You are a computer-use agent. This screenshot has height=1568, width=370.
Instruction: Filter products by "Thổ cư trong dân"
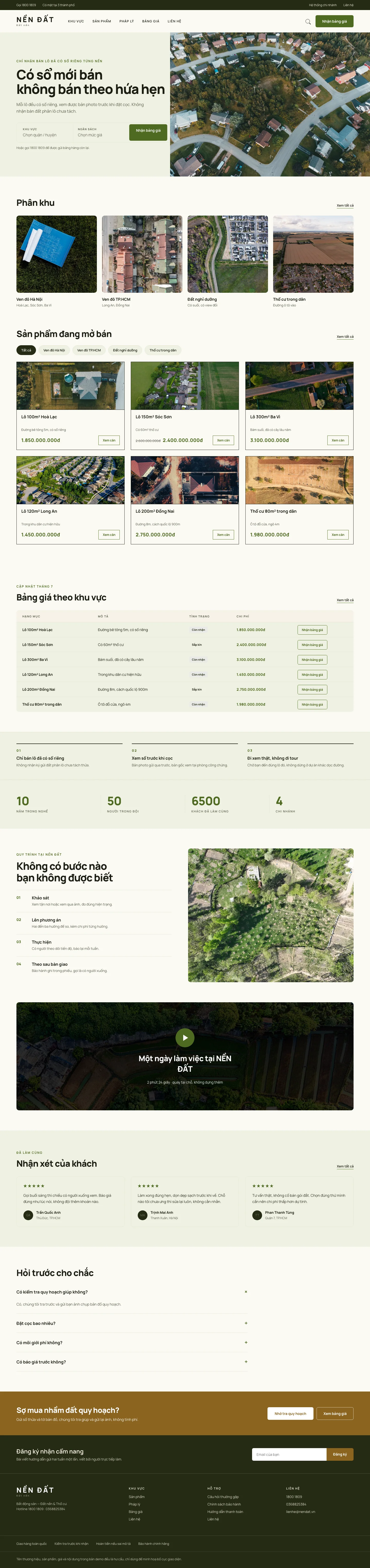163,350
